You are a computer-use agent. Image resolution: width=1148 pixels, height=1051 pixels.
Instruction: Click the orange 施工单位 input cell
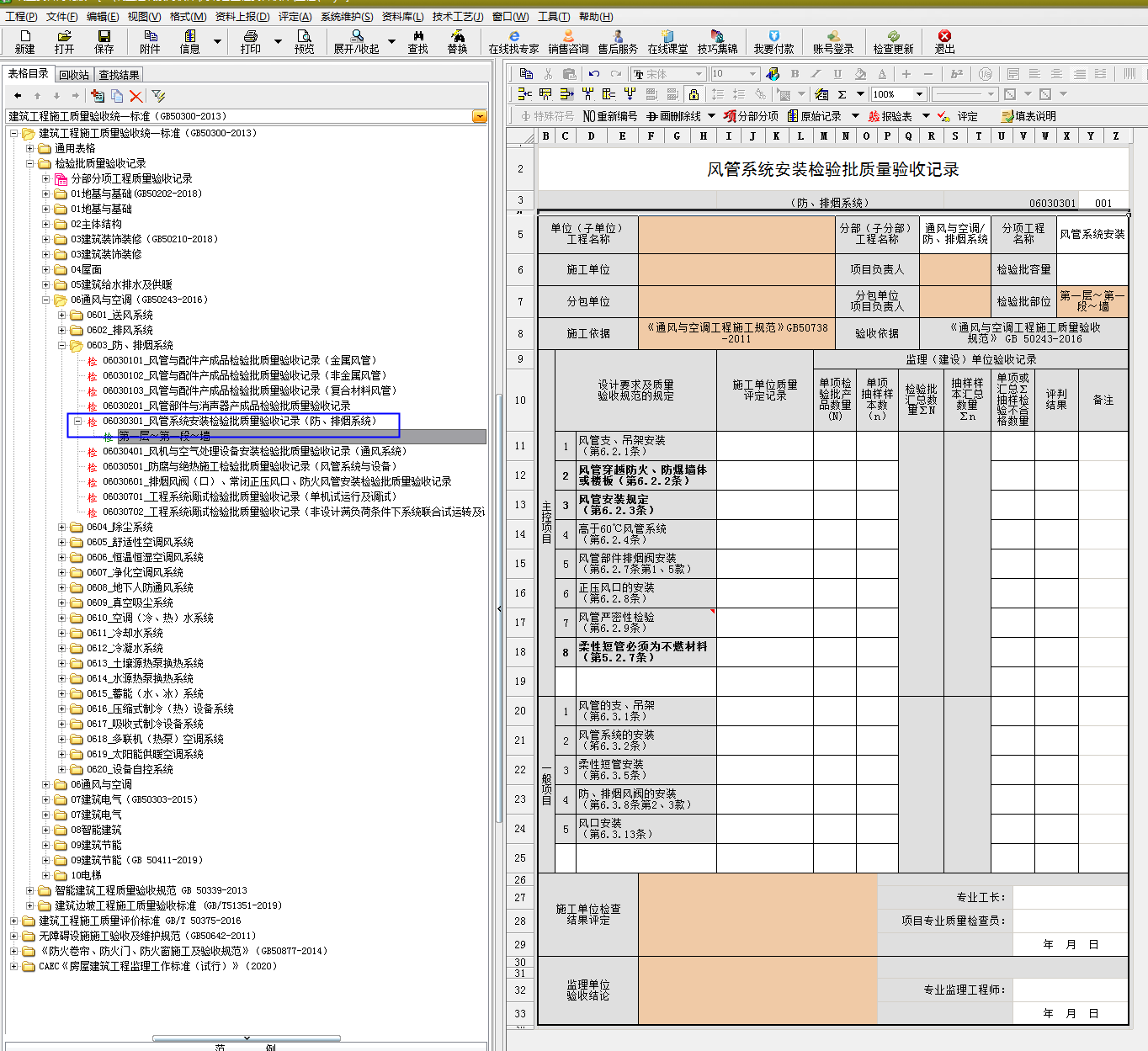point(736,269)
